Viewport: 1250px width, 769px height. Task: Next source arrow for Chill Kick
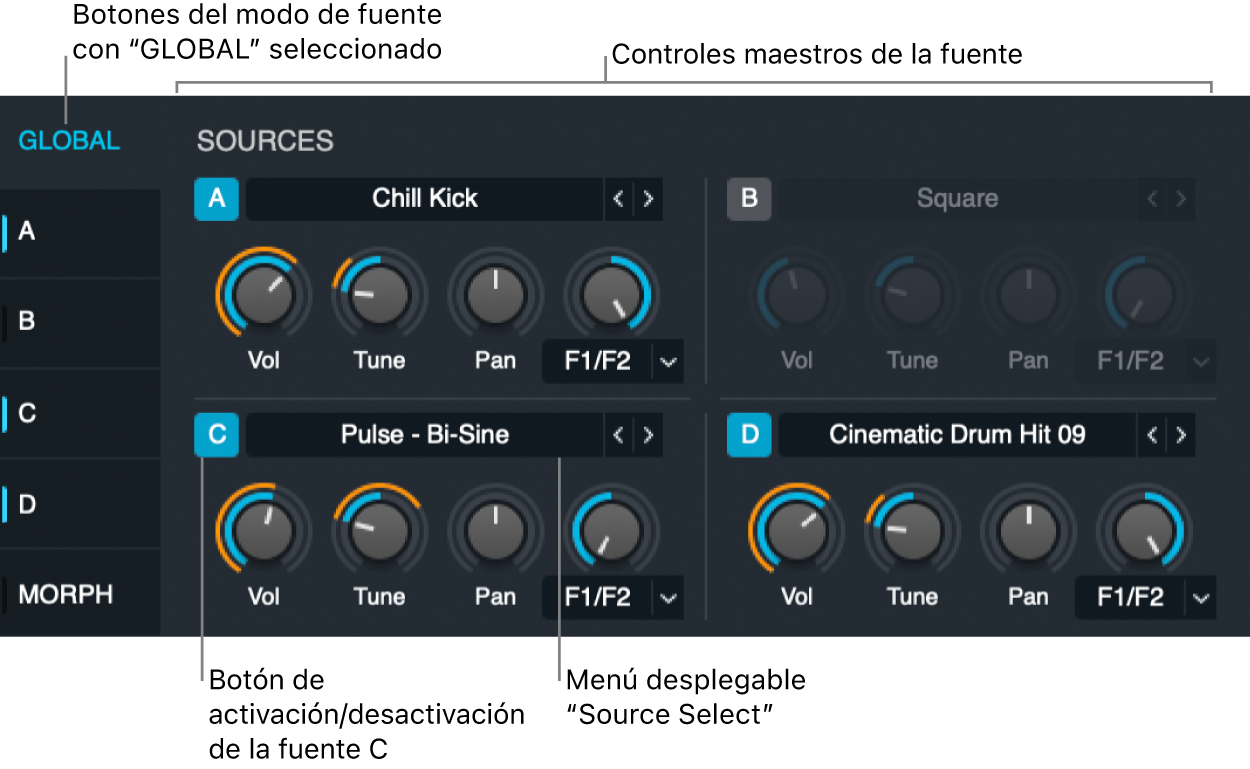click(648, 199)
